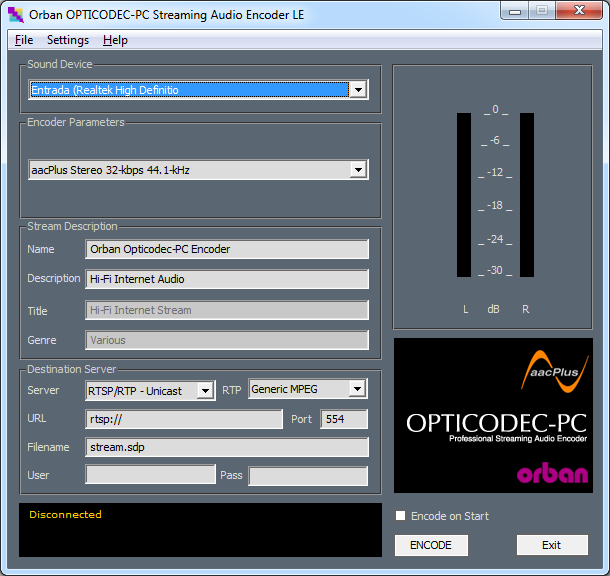Click the Genre field showing Various
610x576 pixels.
227,340
